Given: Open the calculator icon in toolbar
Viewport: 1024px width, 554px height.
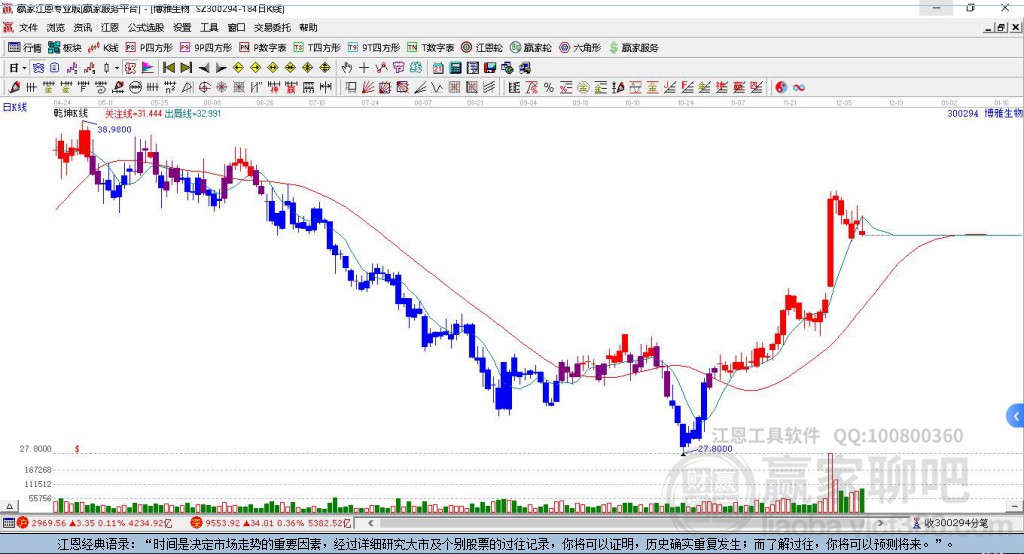Looking at the screenshot, I should point(455,67).
